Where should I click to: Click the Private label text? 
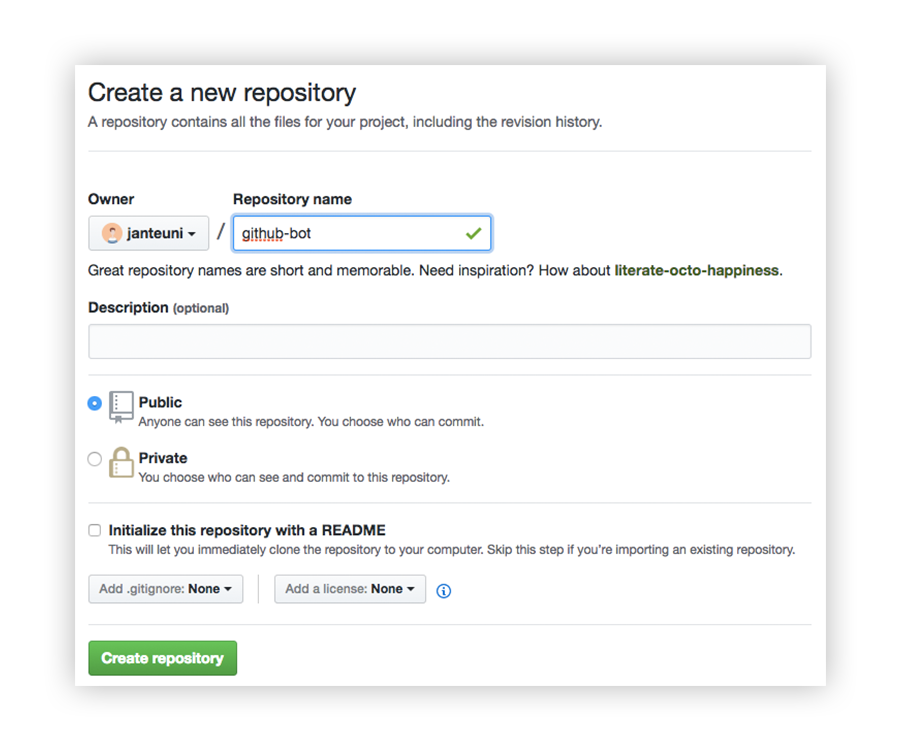tap(163, 458)
